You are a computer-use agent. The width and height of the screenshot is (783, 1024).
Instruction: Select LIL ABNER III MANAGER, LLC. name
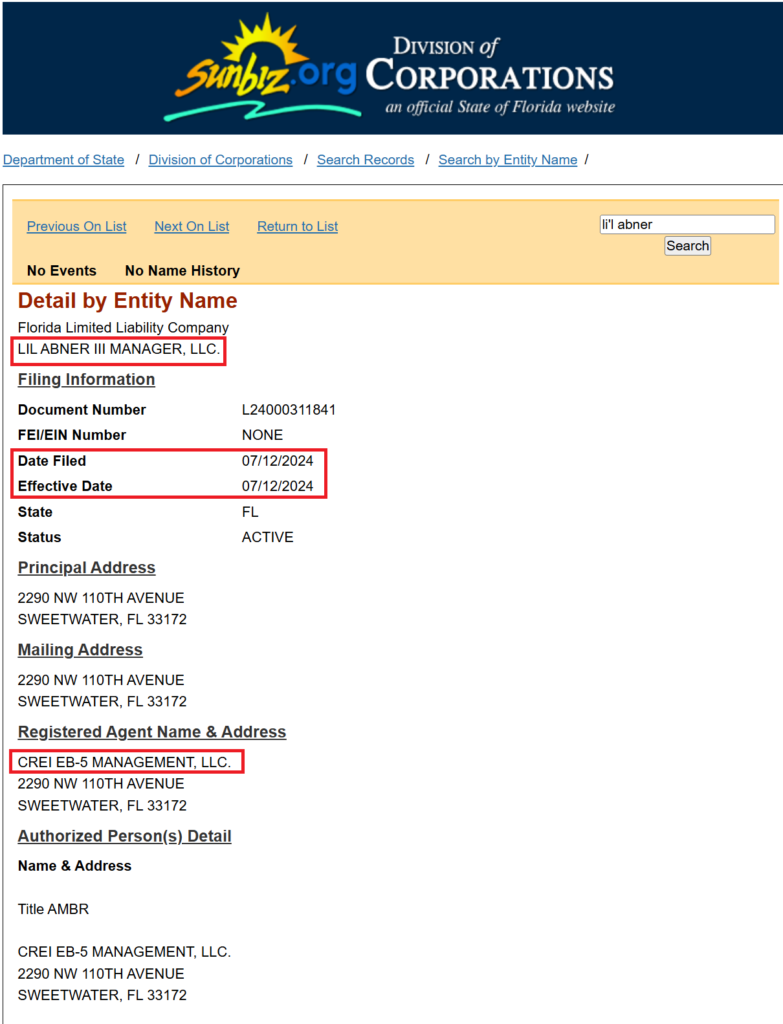pyautogui.click(x=119, y=349)
